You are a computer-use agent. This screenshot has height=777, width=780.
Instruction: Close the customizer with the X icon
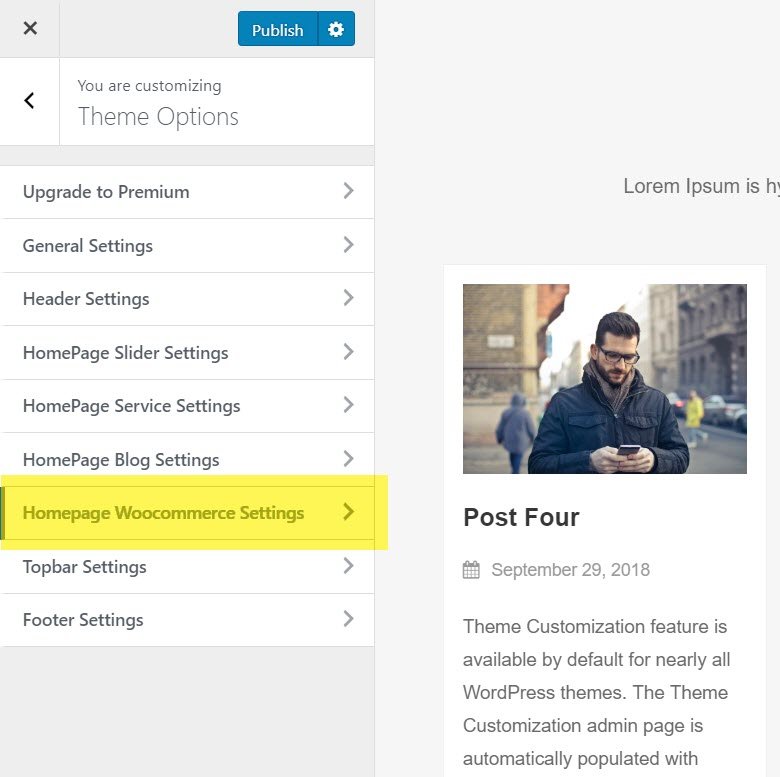[x=30, y=28]
